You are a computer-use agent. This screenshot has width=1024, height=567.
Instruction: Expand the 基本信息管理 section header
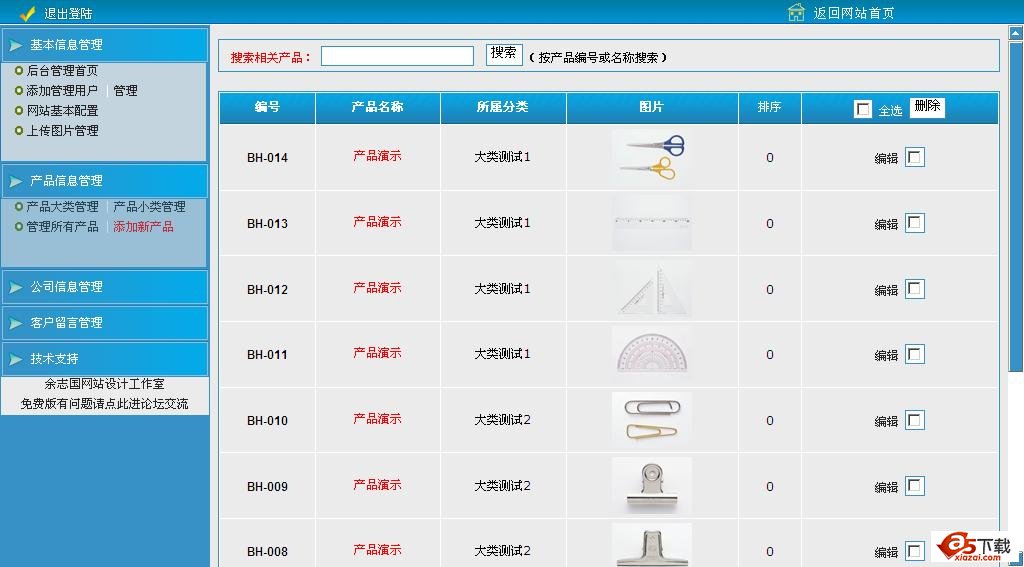(x=104, y=45)
